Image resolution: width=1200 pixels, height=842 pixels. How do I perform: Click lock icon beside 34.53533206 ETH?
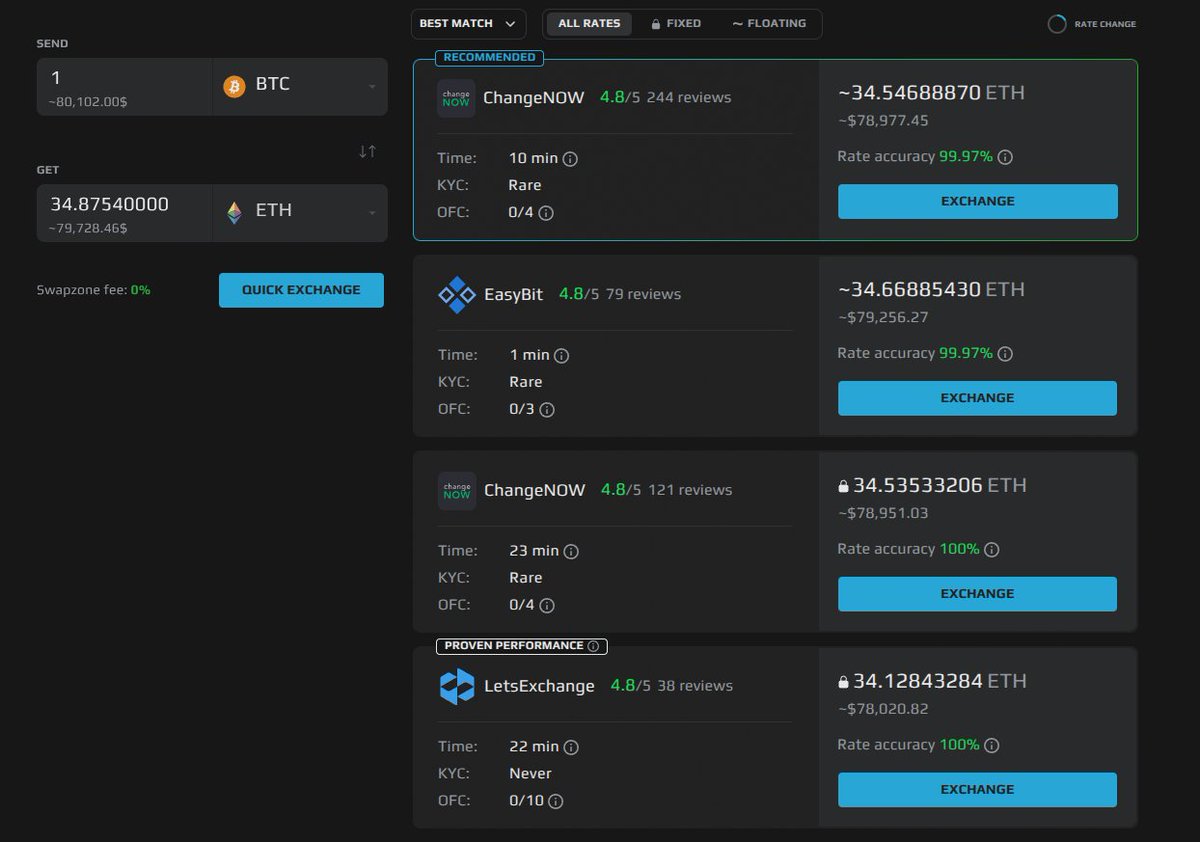click(x=843, y=486)
